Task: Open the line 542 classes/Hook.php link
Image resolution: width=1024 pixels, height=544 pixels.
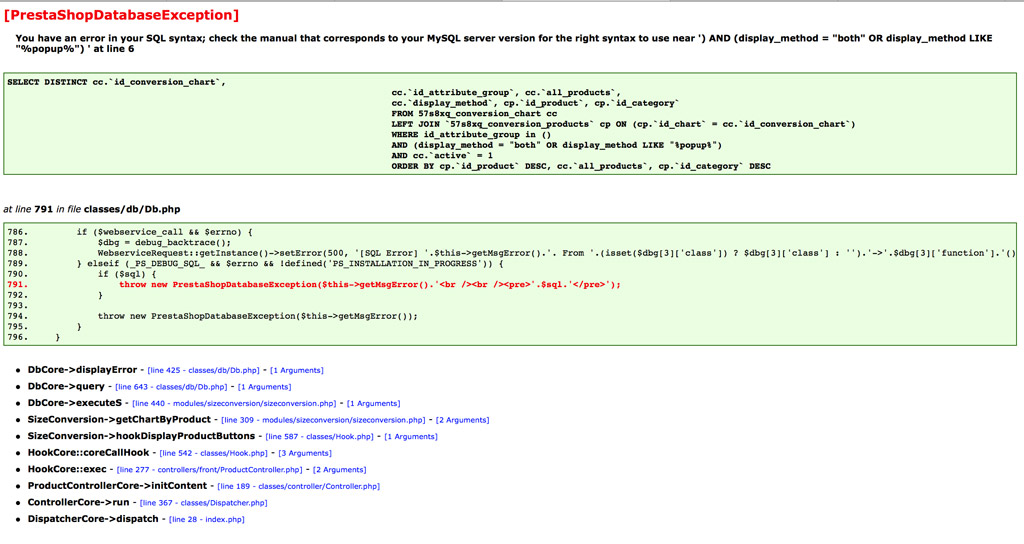Action: pyautogui.click(x=214, y=453)
